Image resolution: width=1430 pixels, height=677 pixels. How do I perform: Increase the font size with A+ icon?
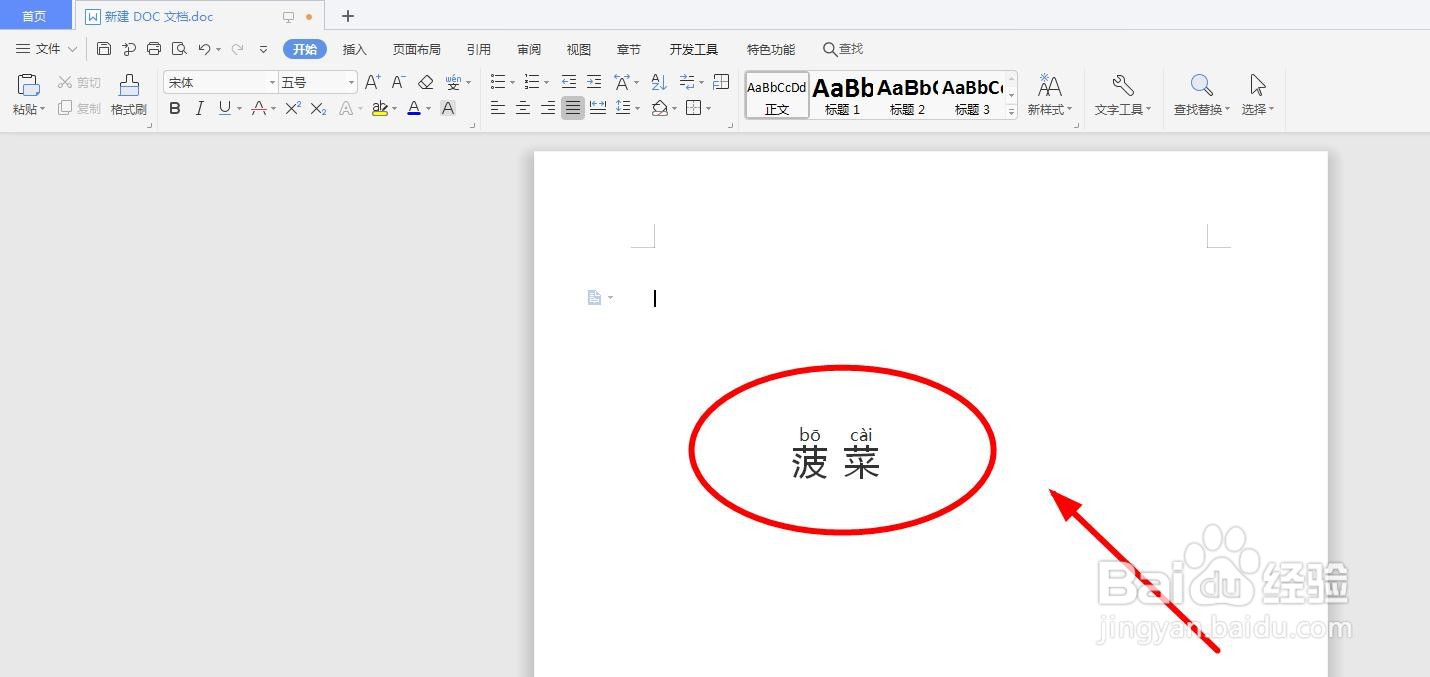371,81
